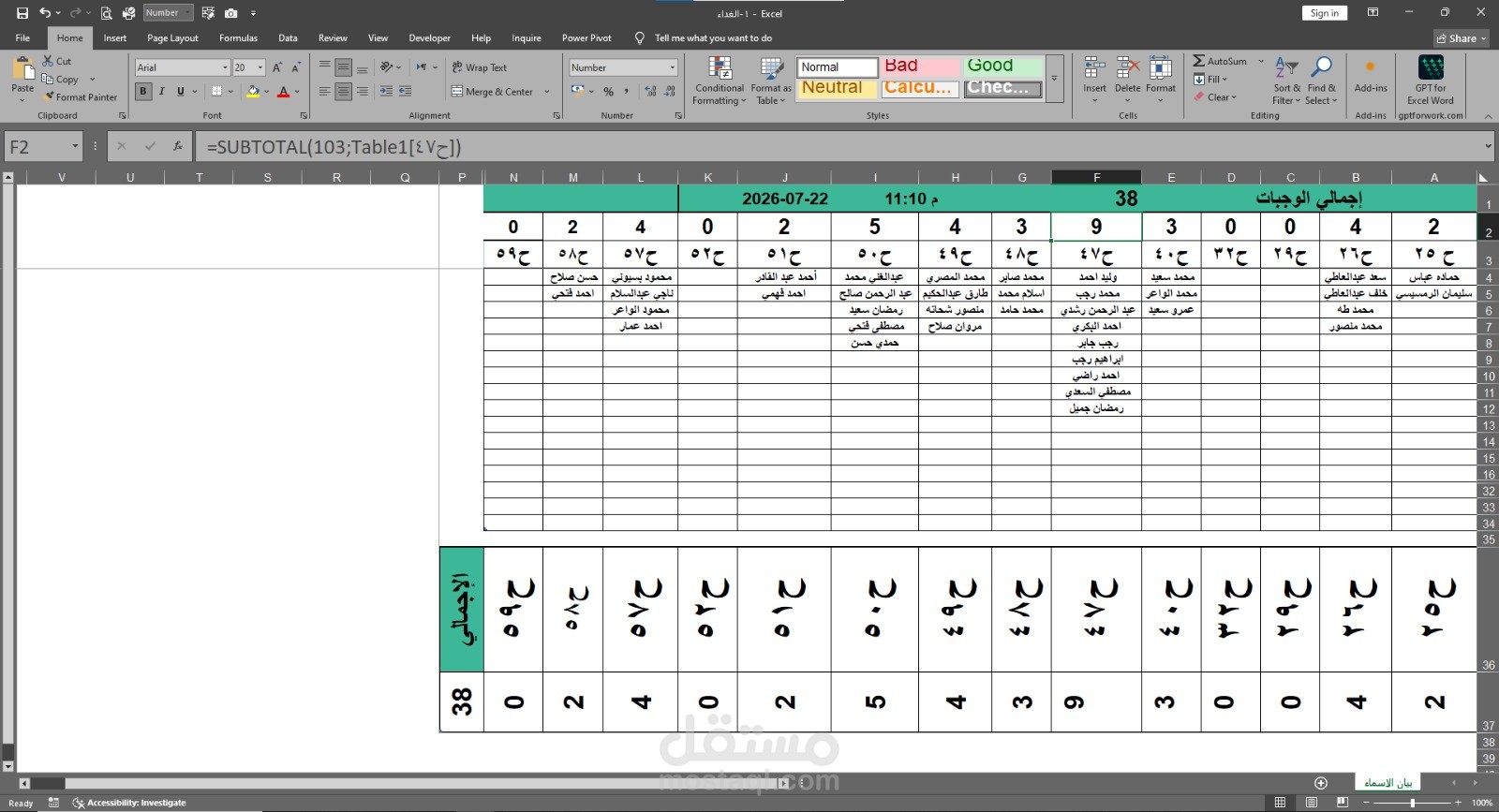Viewport: 1499px width, 812px height.
Task: Click the GPT for Excel Word add-in
Action: (1431, 81)
